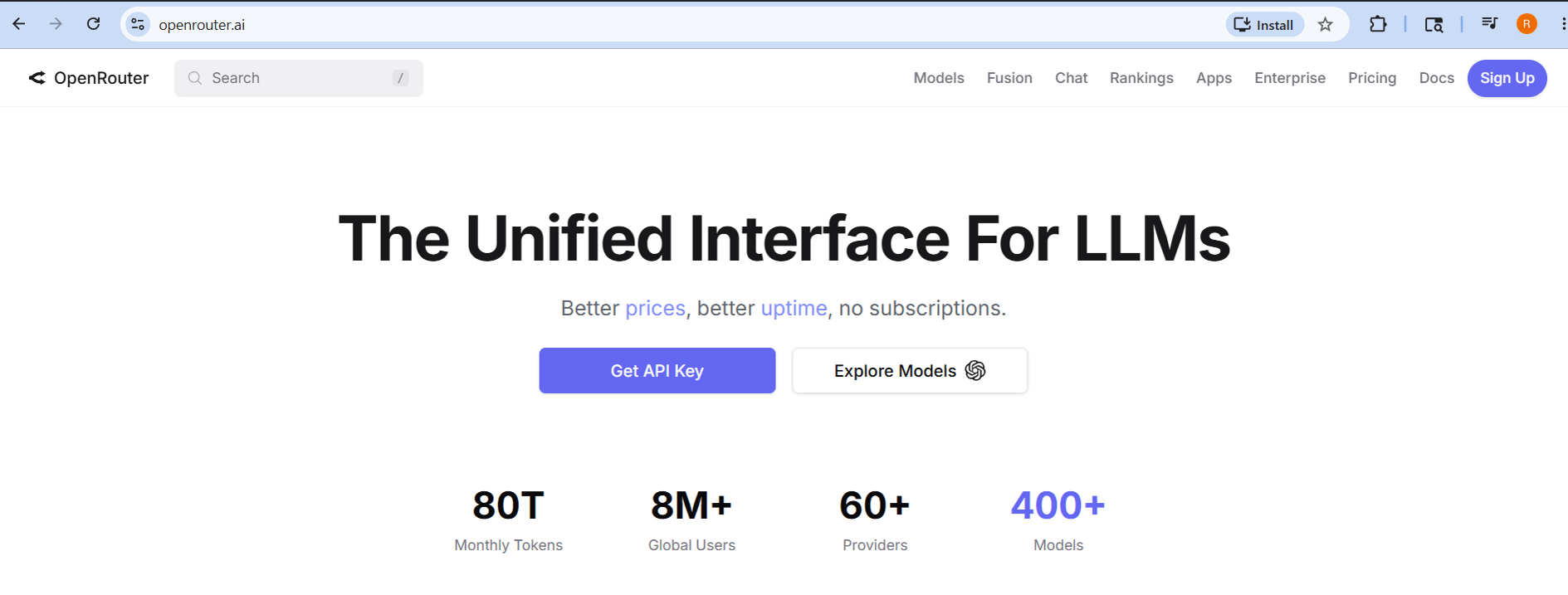Open the Fusion nav item
This screenshot has width=1568, height=595.
(x=1009, y=78)
